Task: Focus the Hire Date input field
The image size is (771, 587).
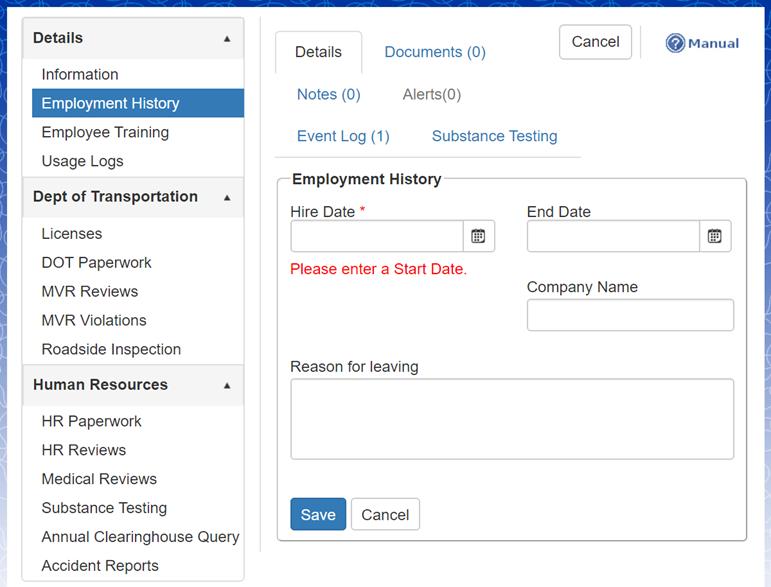Action: point(377,236)
